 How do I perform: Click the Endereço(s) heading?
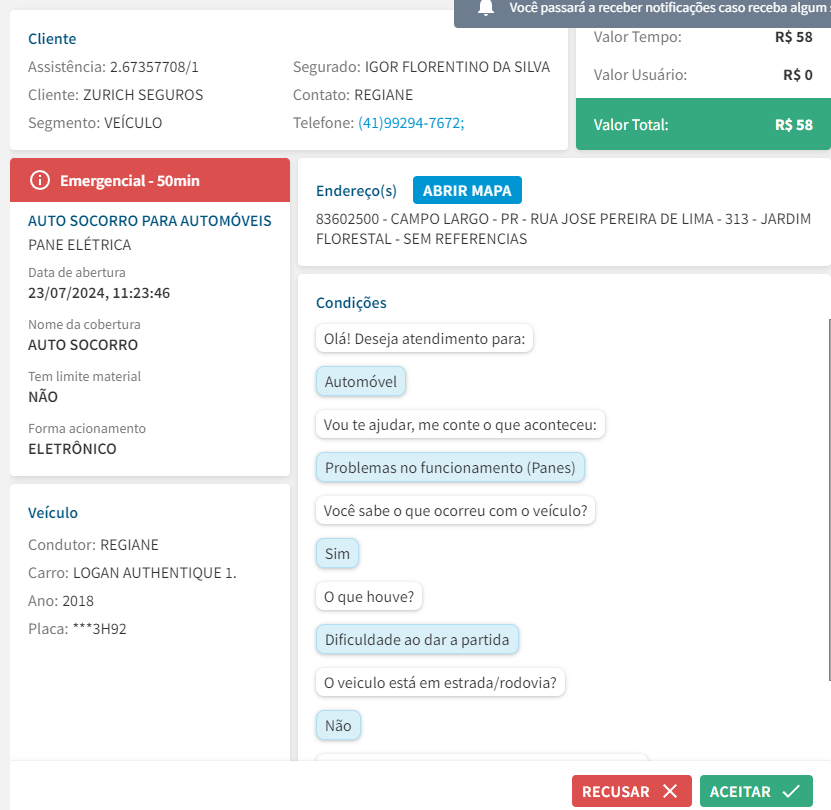point(356,191)
